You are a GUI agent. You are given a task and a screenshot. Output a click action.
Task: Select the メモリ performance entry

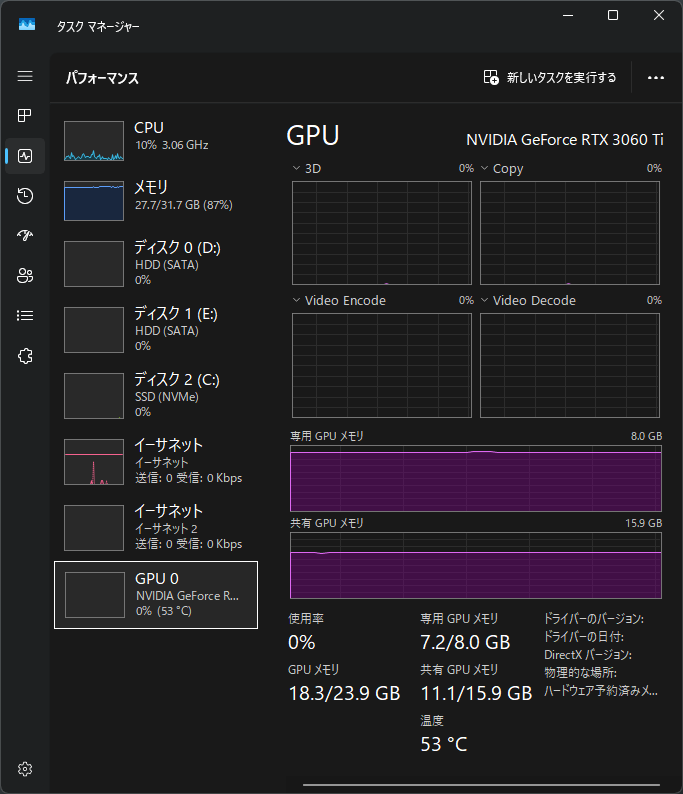[156, 201]
